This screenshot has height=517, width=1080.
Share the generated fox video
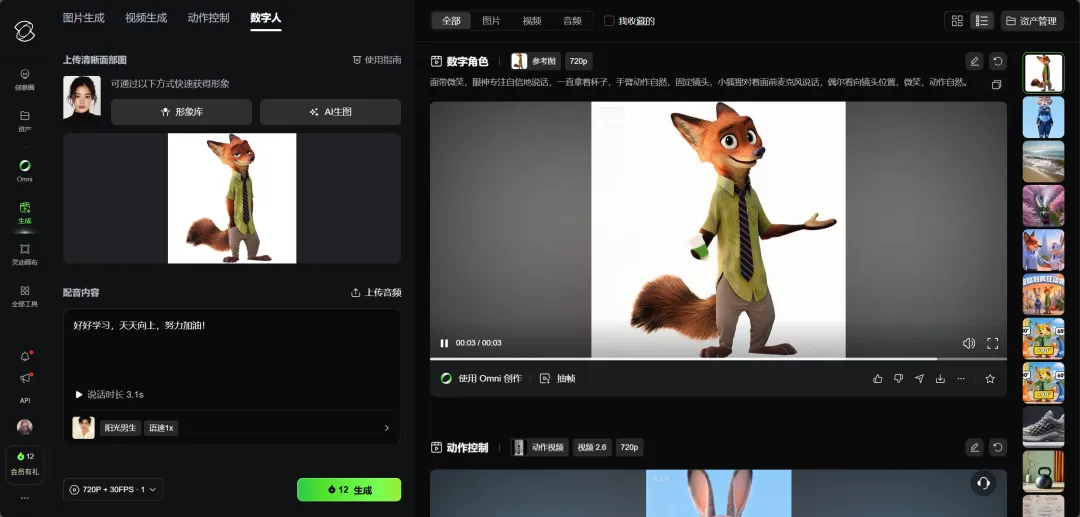919,379
